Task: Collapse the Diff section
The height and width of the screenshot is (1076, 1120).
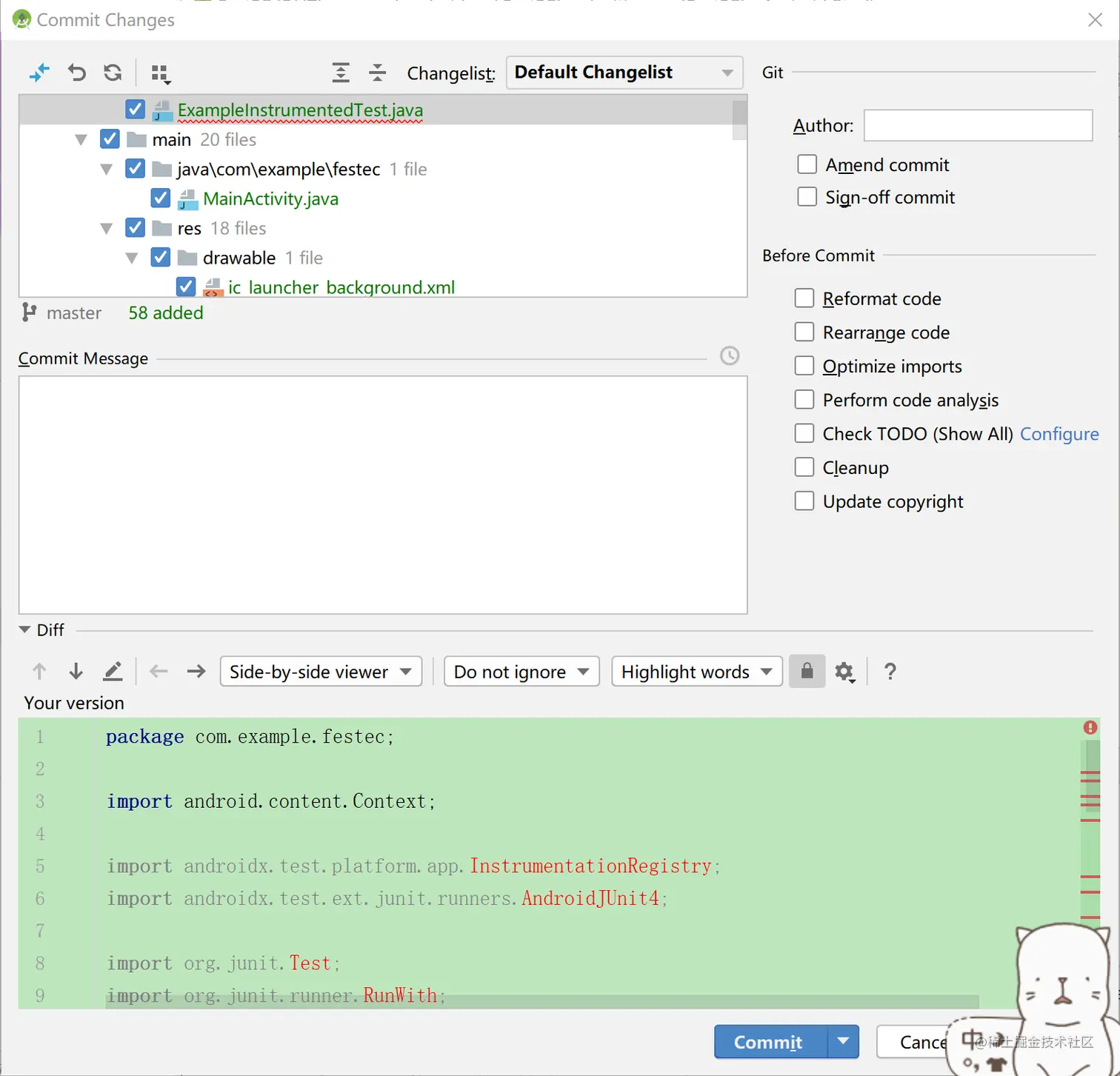Action: 24,629
